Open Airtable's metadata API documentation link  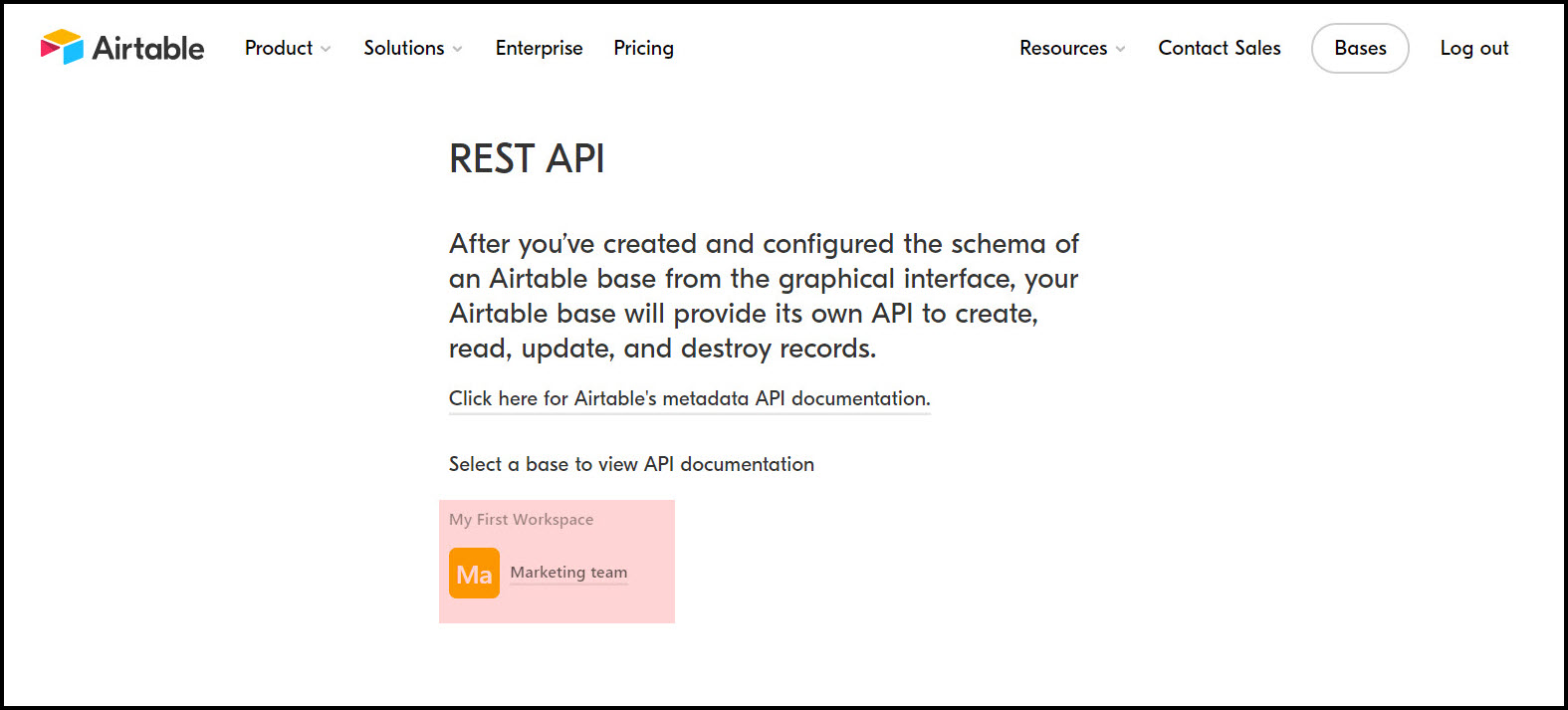click(690, 398)
